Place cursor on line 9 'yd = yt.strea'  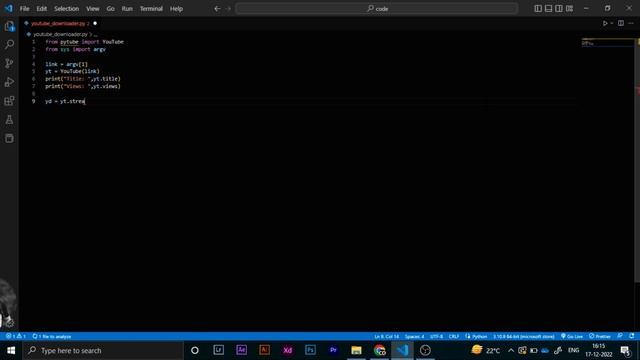coord(65,101)
